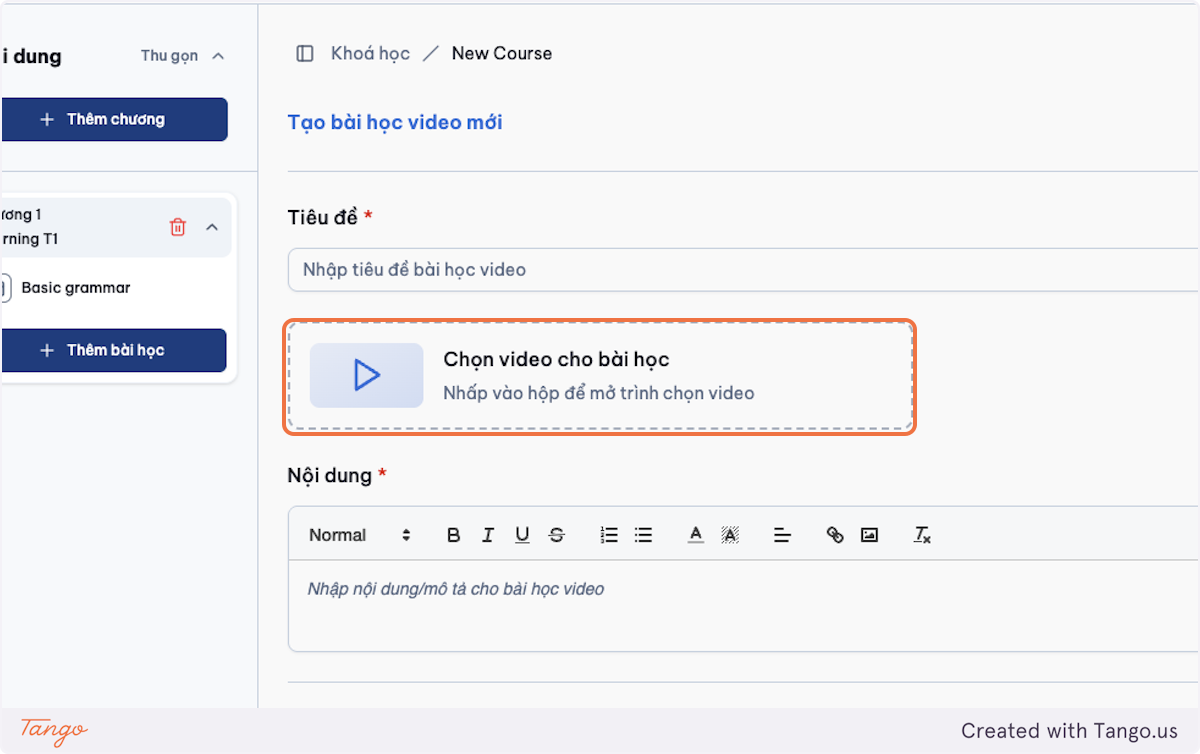The image size is (1200, 754).
Task: Delete the chapter with the red trash icon
Action: click(178, 227)
